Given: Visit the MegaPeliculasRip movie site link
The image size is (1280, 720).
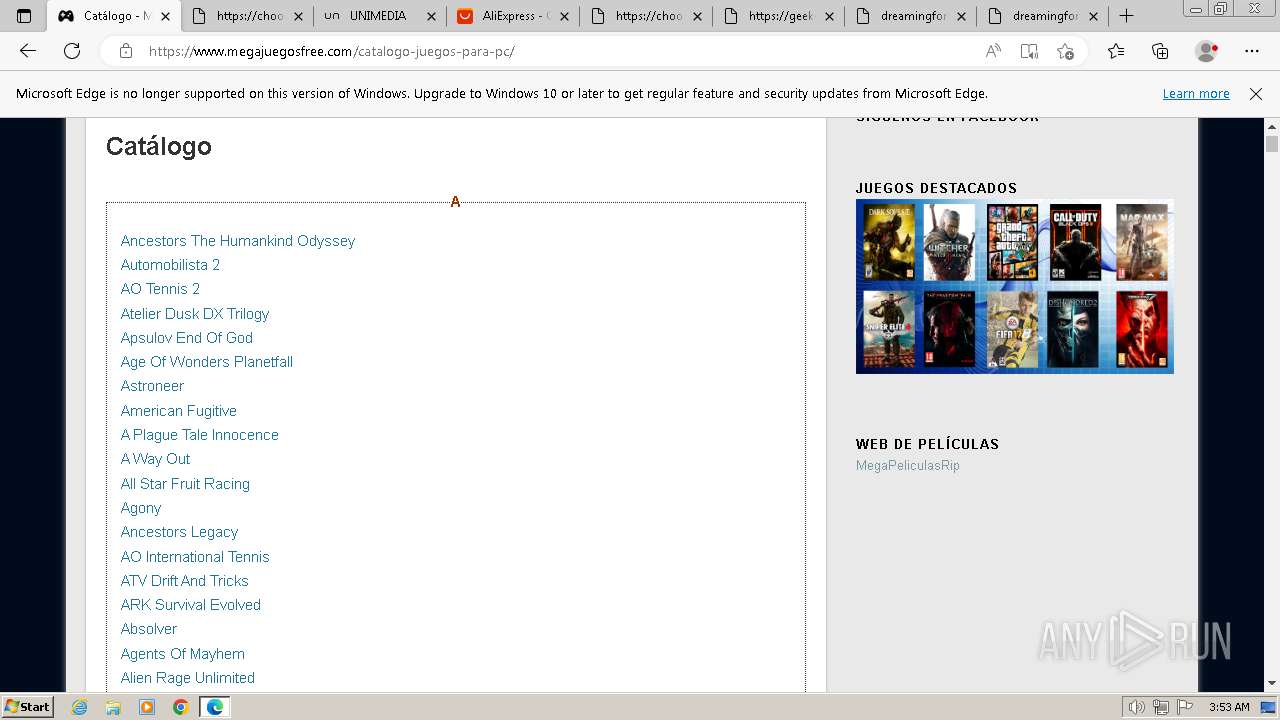Looking at the screenshot, I should pos(908,466).
